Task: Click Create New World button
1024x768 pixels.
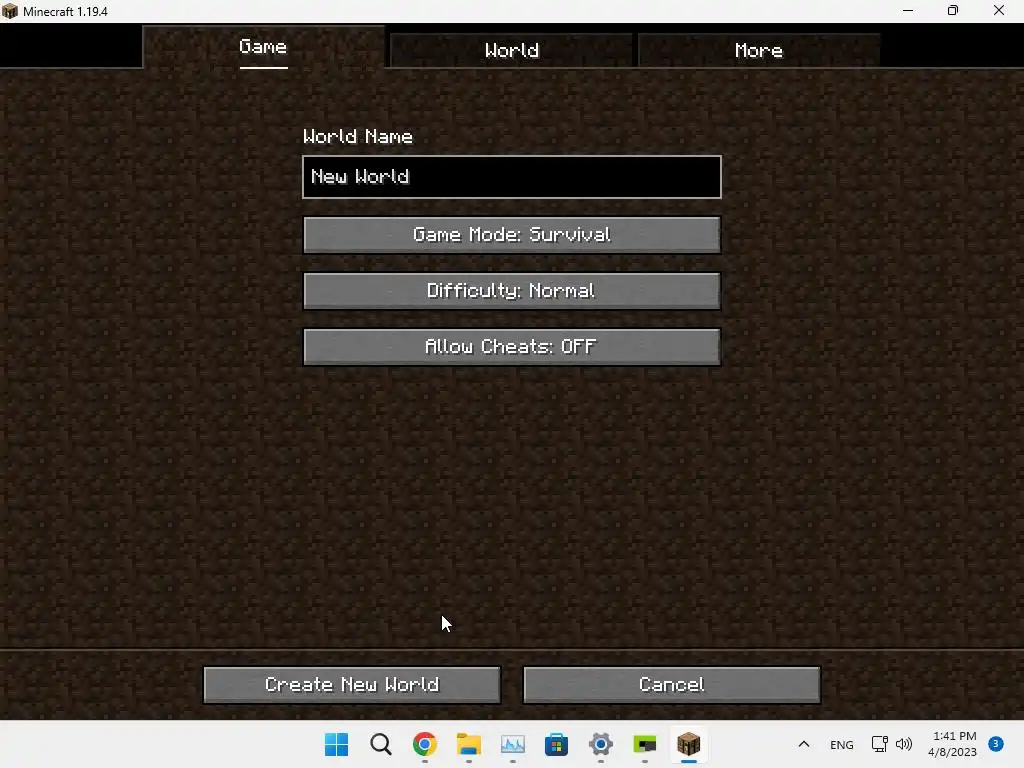Action: tap(352, 685)
